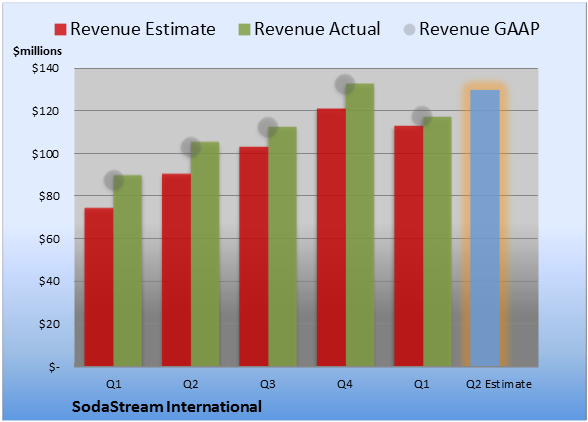Viewport: 588px width, 422px height.
Task: Click the gray Revenue GAAP legend marker
Action: [x=410, y=29]
